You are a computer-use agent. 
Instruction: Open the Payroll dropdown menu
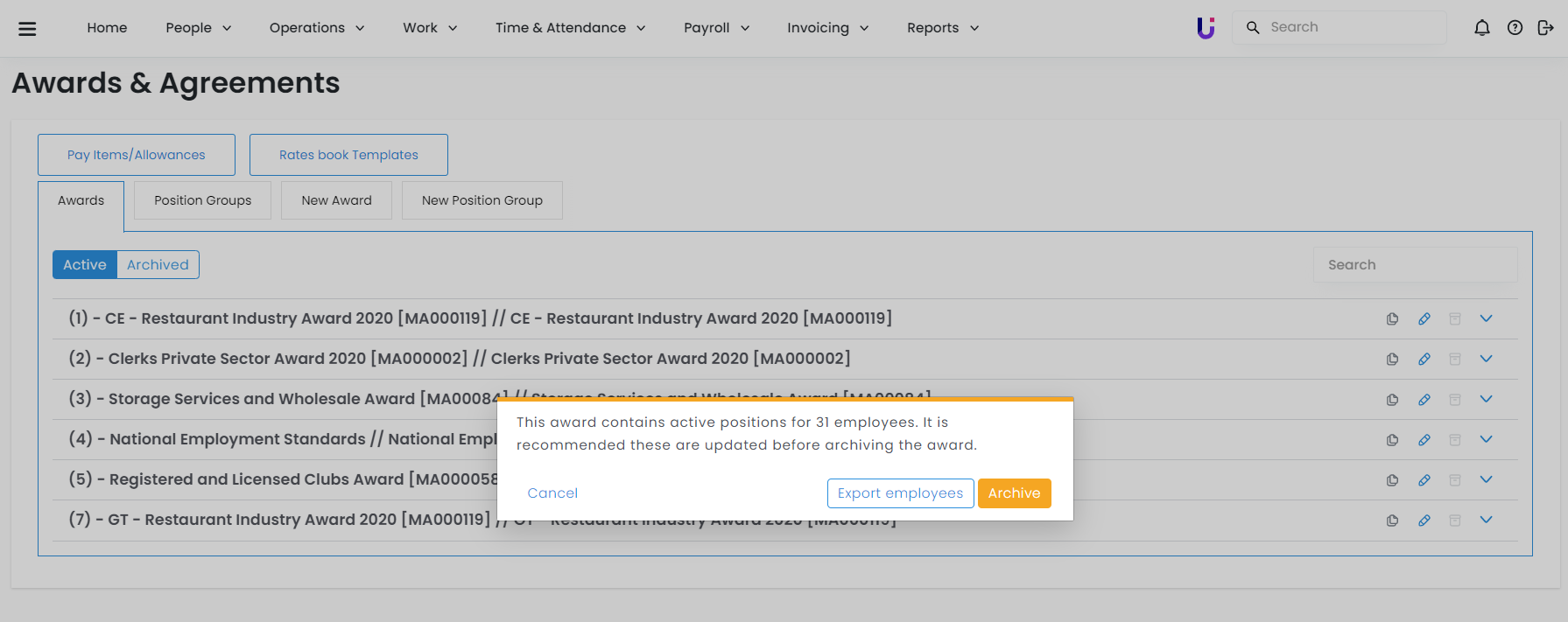[716, 28]
